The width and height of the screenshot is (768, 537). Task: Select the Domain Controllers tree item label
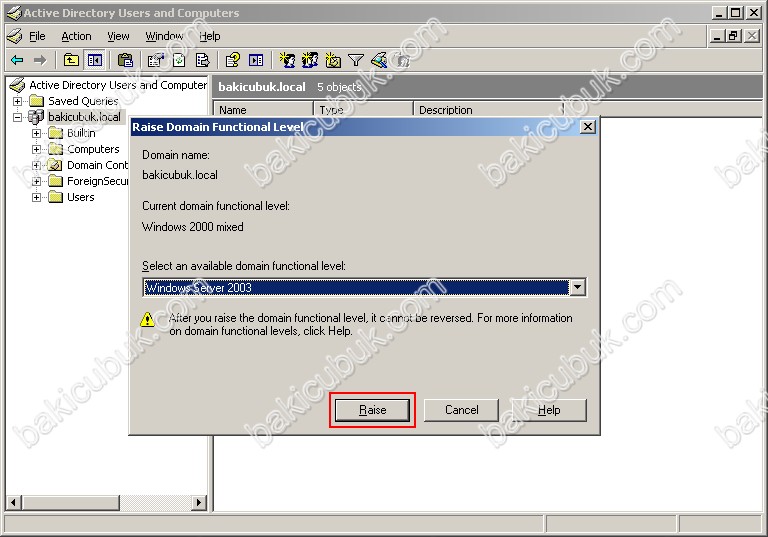point(97,165)
